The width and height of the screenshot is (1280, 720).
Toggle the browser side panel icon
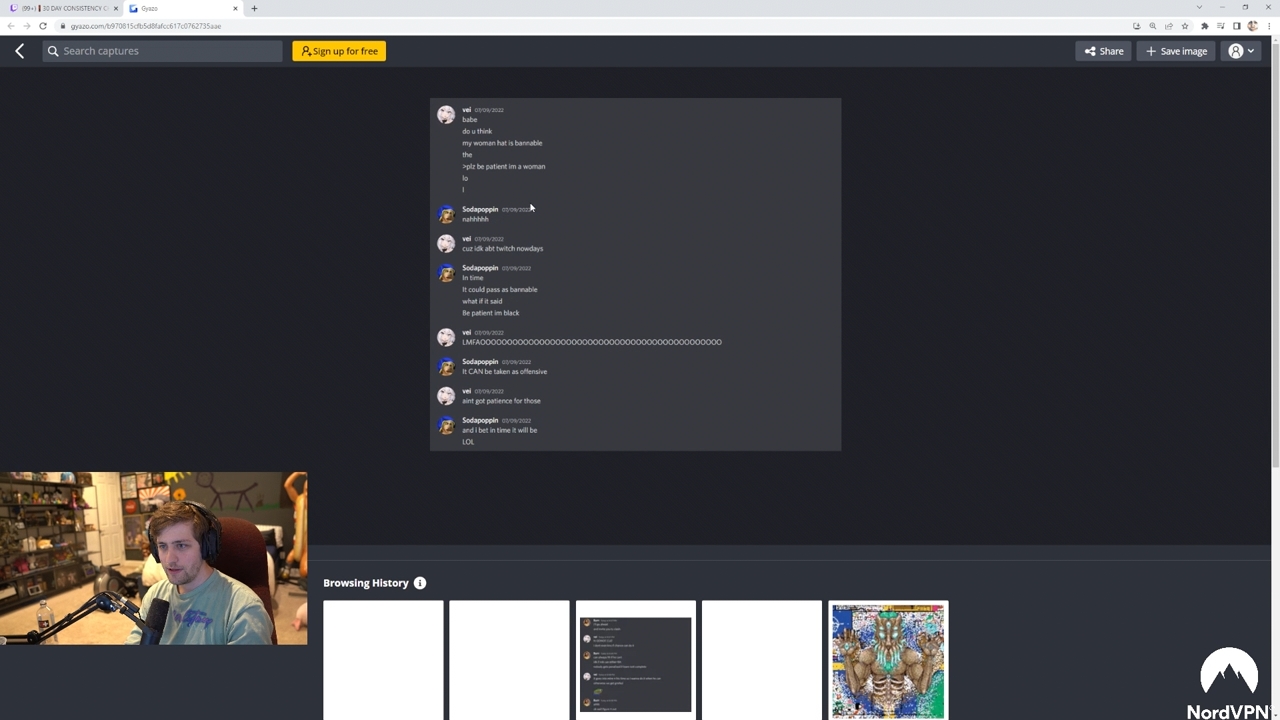click(1236, 26)
